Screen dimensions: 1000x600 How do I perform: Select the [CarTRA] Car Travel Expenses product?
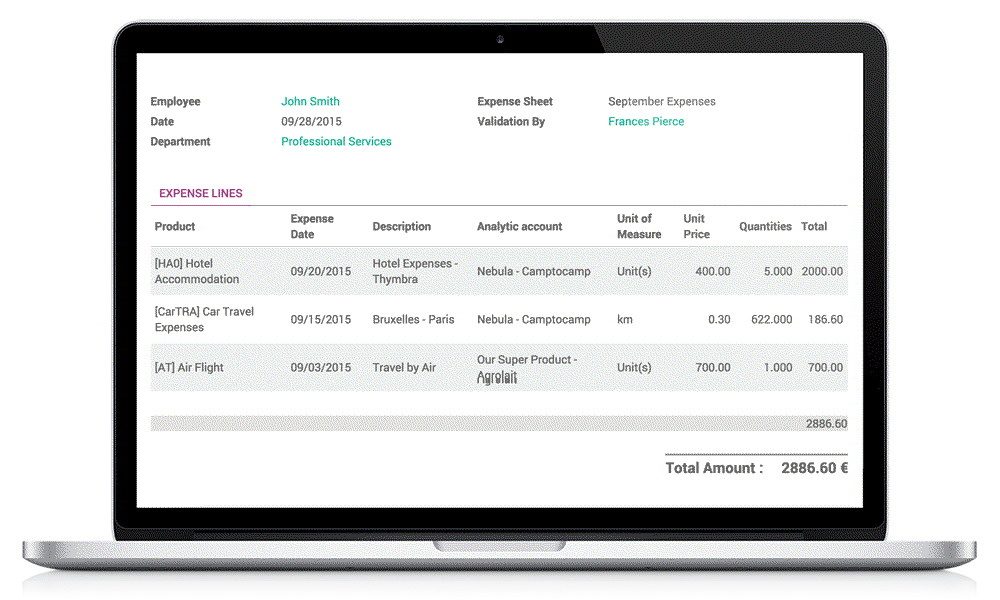[205, 319]
